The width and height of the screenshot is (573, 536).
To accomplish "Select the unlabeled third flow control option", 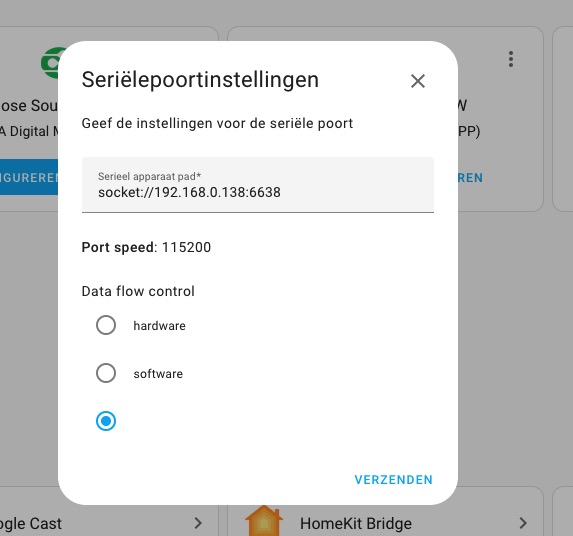I will (x=106, y=421).
